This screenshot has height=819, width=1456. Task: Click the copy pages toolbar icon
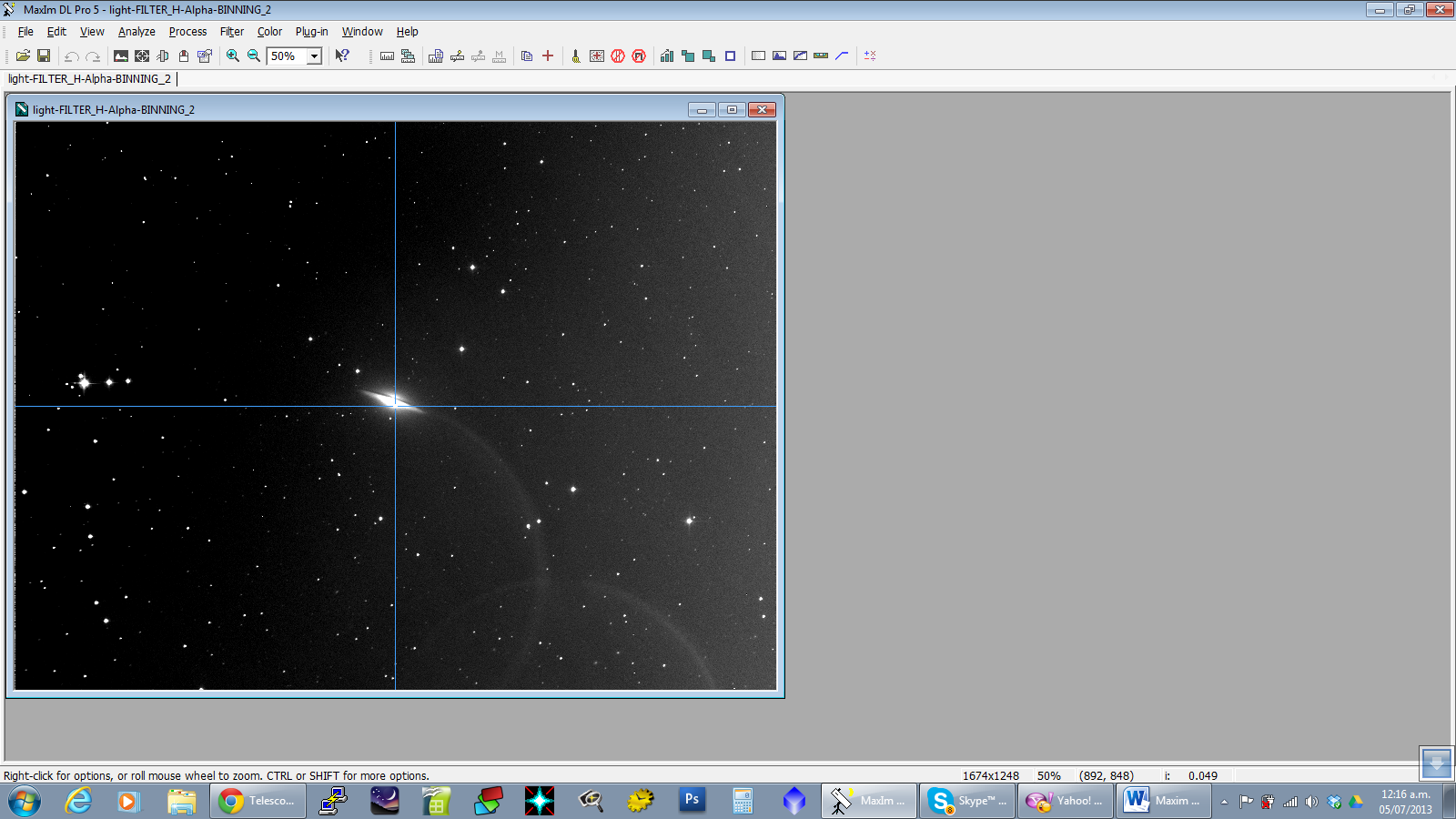point(527,56)
